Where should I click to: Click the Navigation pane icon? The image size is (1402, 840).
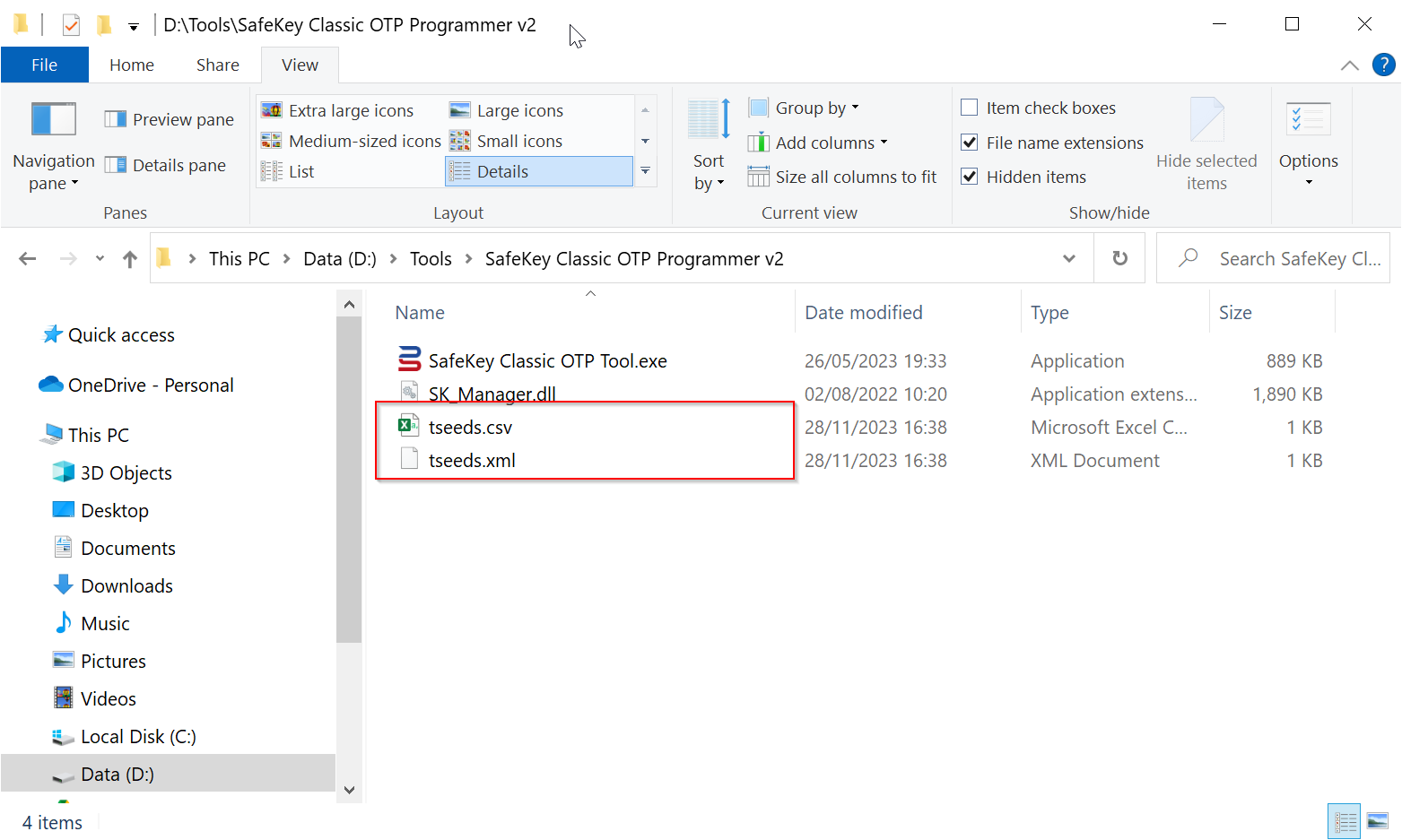click(53, 120)
